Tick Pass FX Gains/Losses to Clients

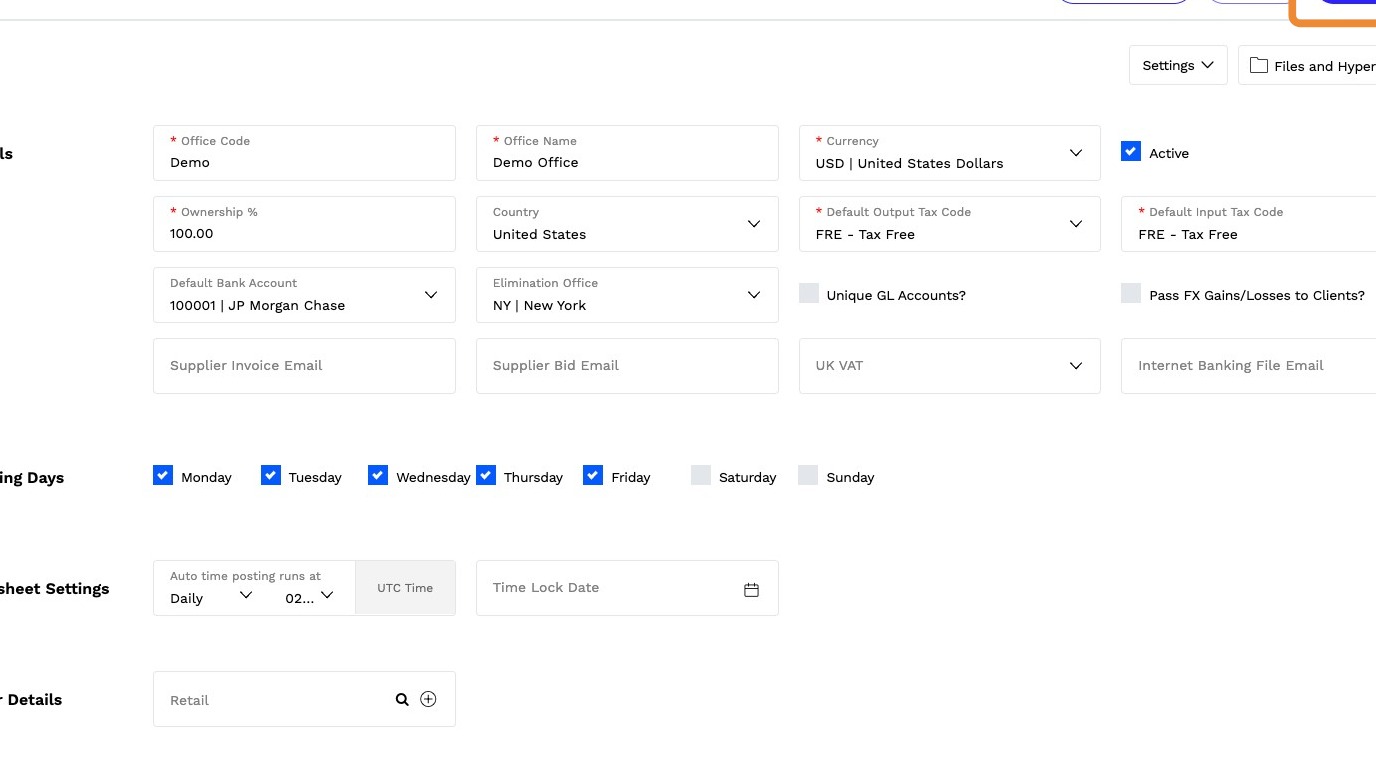coord(1131,294)
